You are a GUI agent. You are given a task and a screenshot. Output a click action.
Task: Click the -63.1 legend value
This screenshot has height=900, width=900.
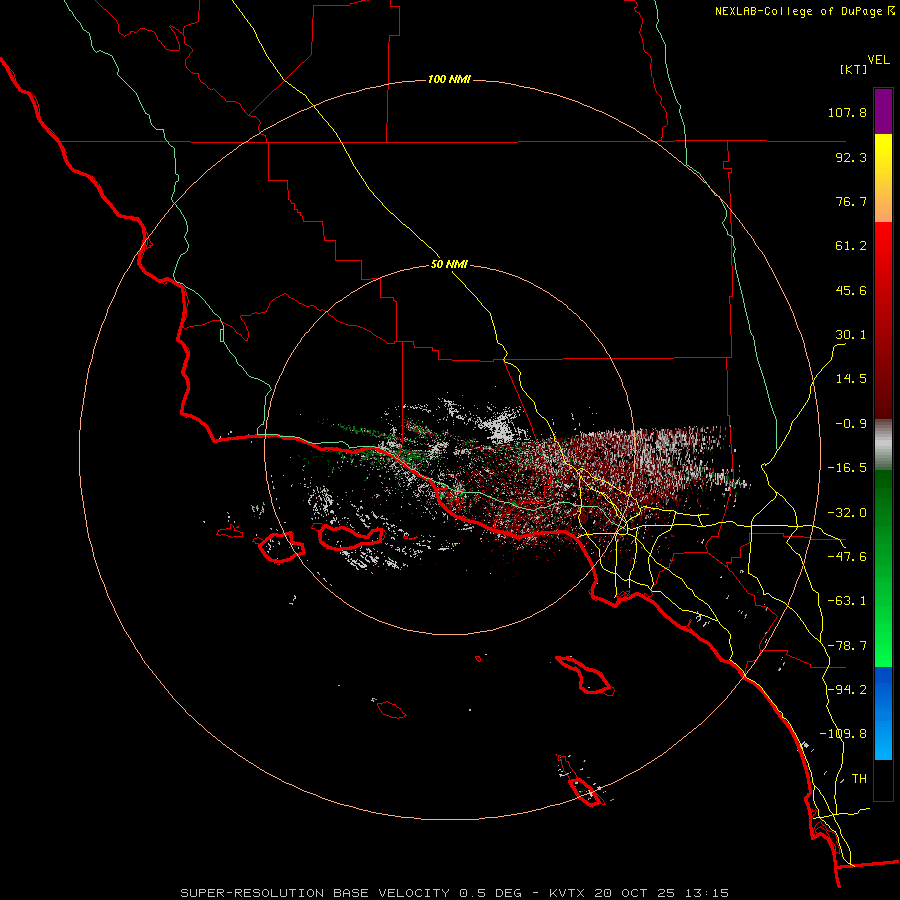[x=847, y=601]
